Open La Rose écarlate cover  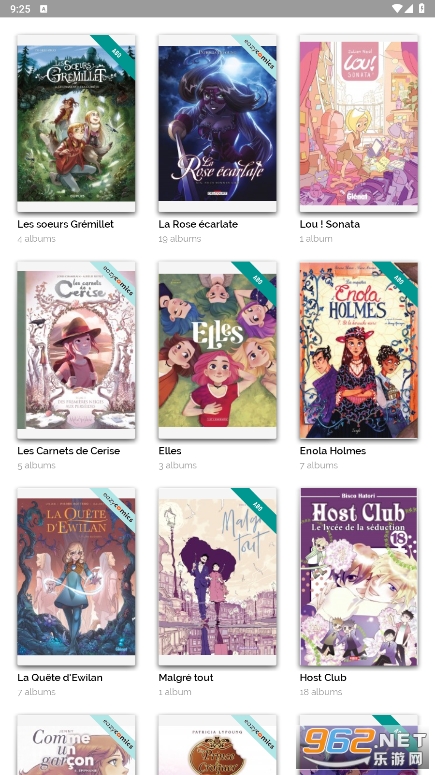[218, 124]
